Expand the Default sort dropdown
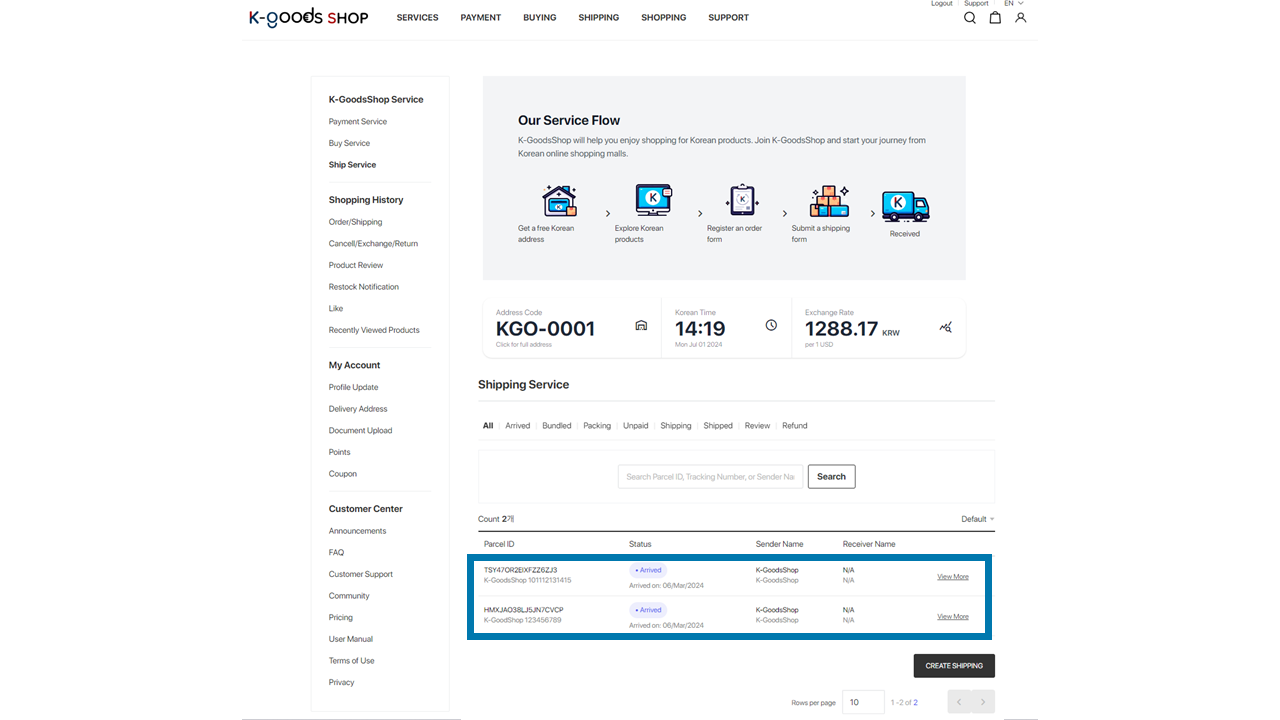This screenshot has height=720, width=1280. pos(977,519)
